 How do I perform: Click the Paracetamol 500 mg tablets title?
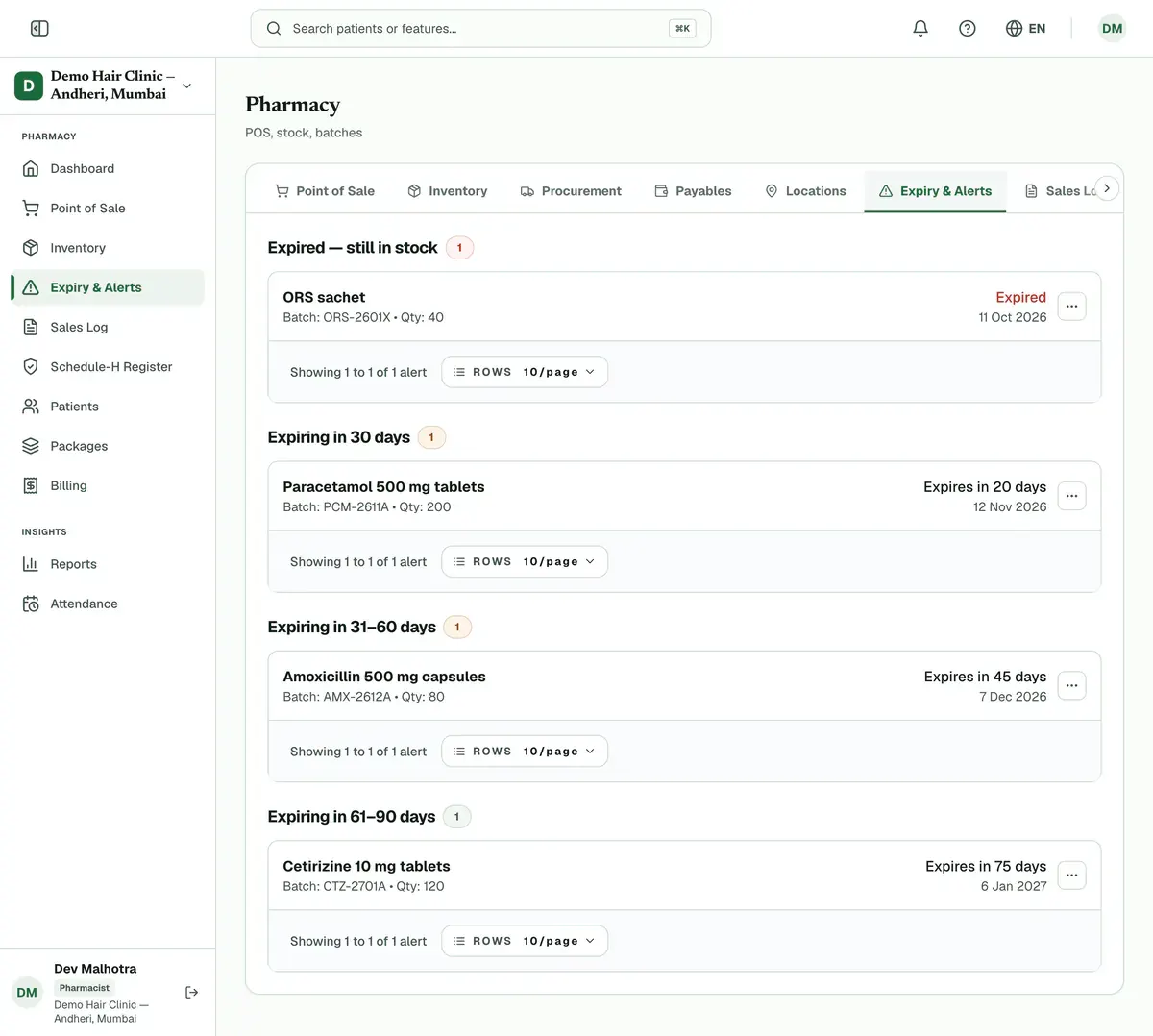pos(383,486)
